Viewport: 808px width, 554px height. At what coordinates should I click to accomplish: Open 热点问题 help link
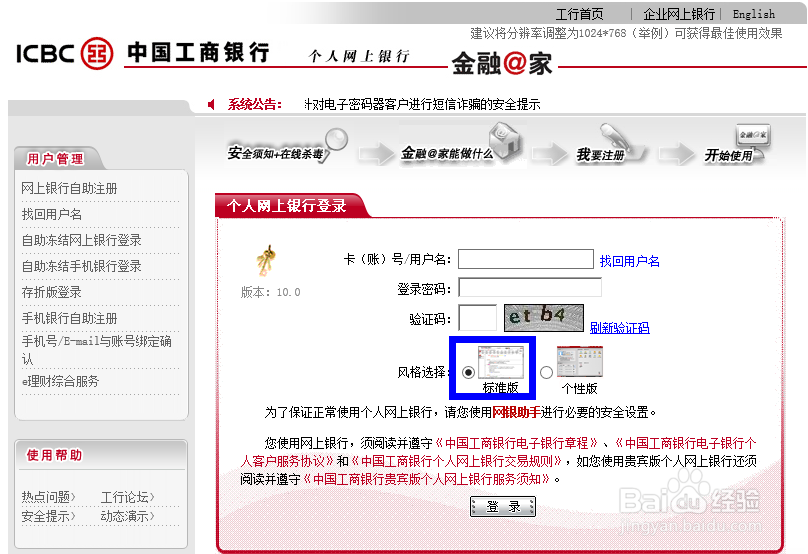48,497
